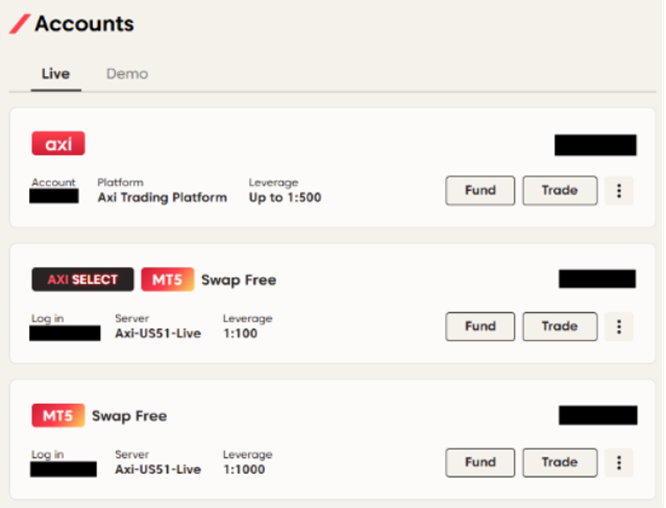Viewport: 666px width, 508px height.
Task: Click the MT5 badge on the 1:1000 account
Action: pyautogui.click(x=58, y=416)
